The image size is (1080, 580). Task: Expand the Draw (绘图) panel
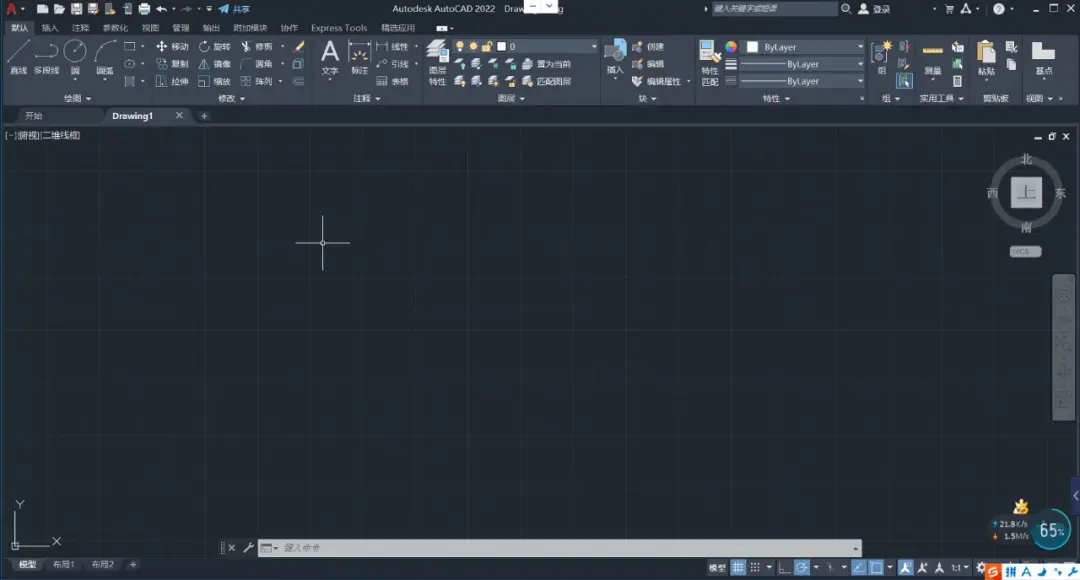pos(77,99)
